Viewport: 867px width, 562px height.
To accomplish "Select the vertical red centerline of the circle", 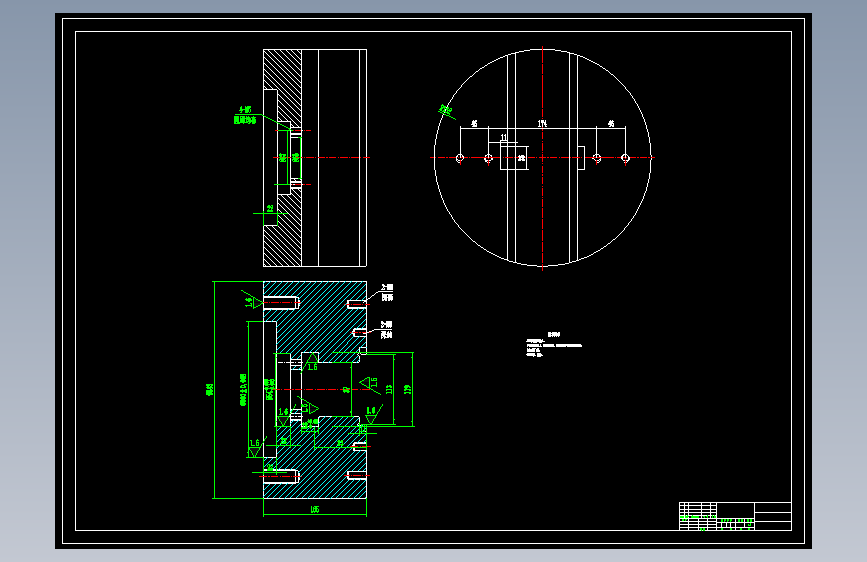I will pyautogui.click(x=542, y=158).
